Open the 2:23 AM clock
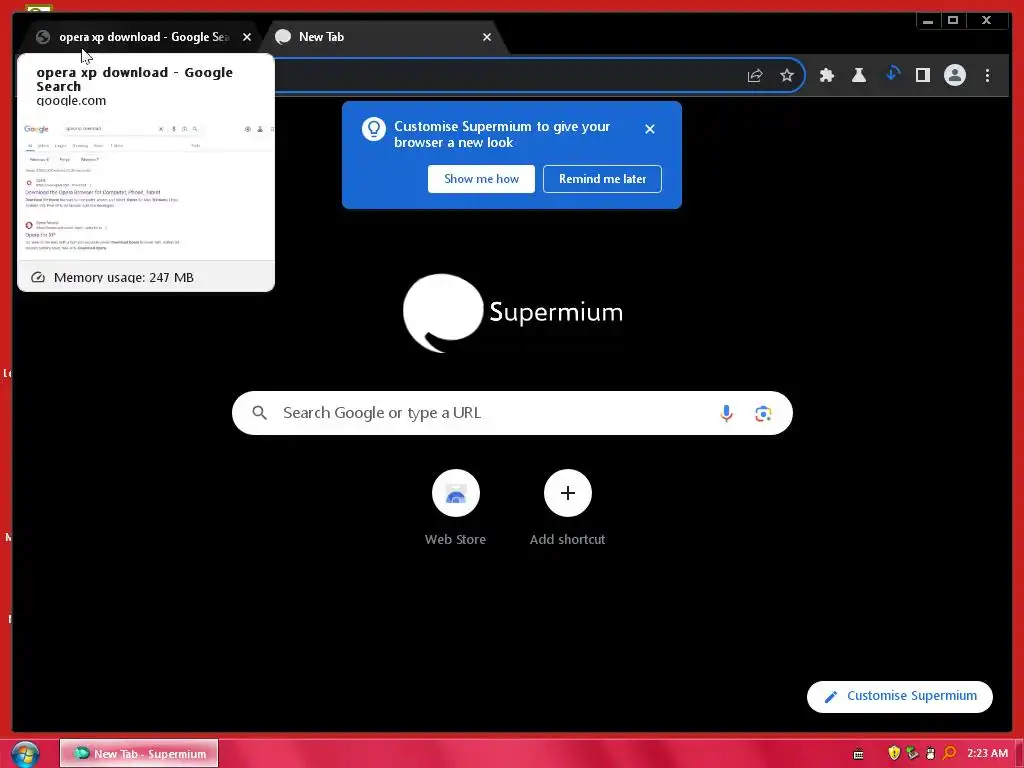Image resolution: width=1024 pixels, height=768 pixels. coord(987,754)
